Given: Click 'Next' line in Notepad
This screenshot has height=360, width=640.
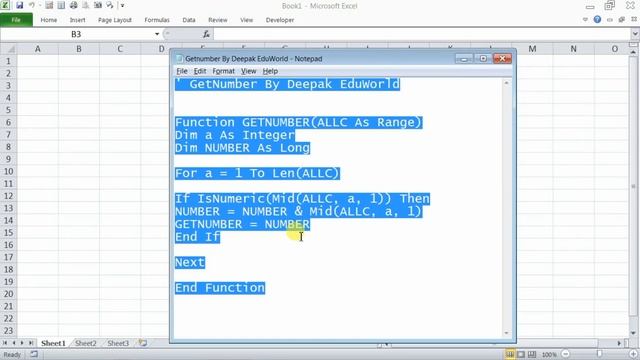Looking at the screenshot, I should [190, 262].
